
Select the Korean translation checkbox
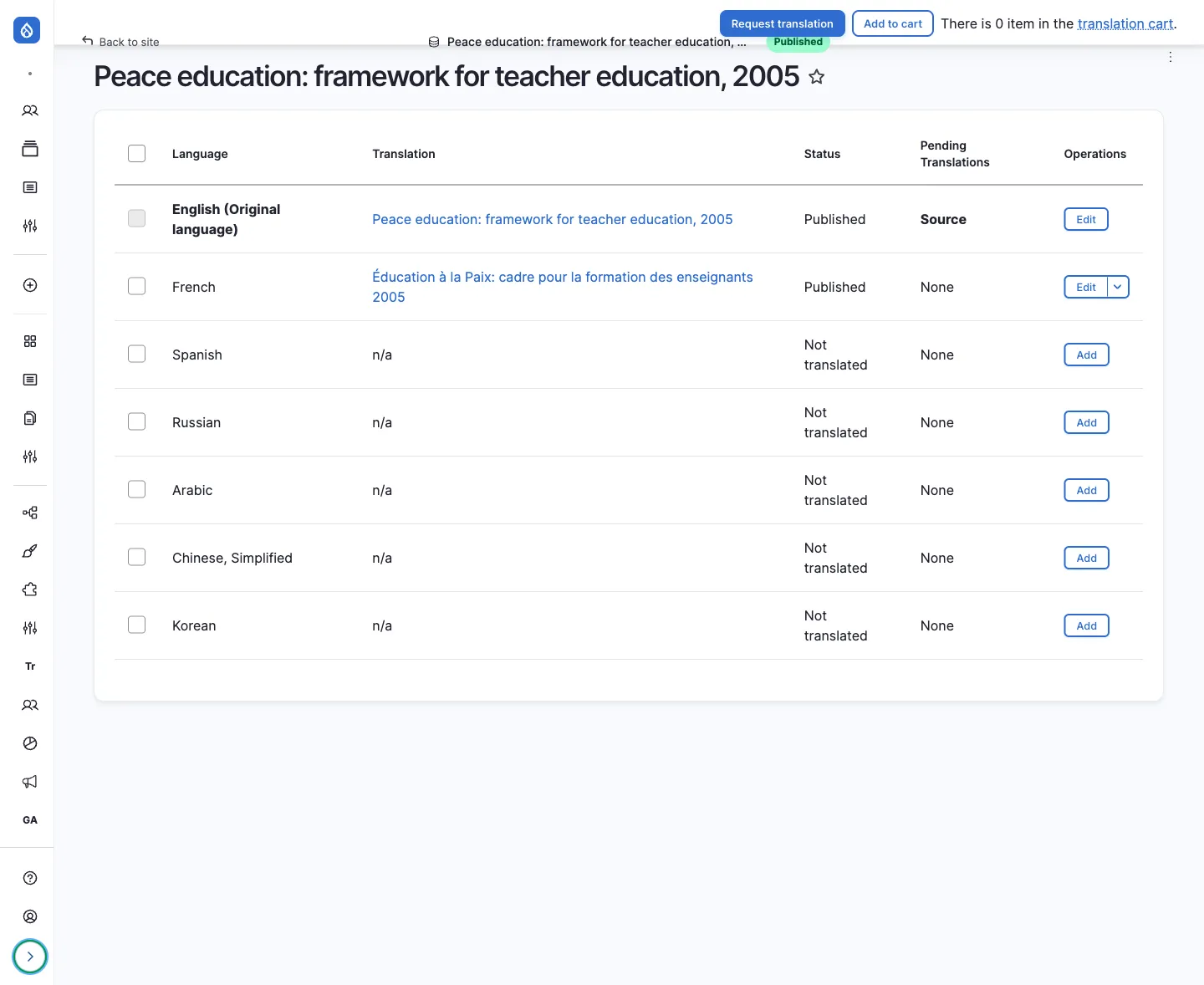[137, 625]
